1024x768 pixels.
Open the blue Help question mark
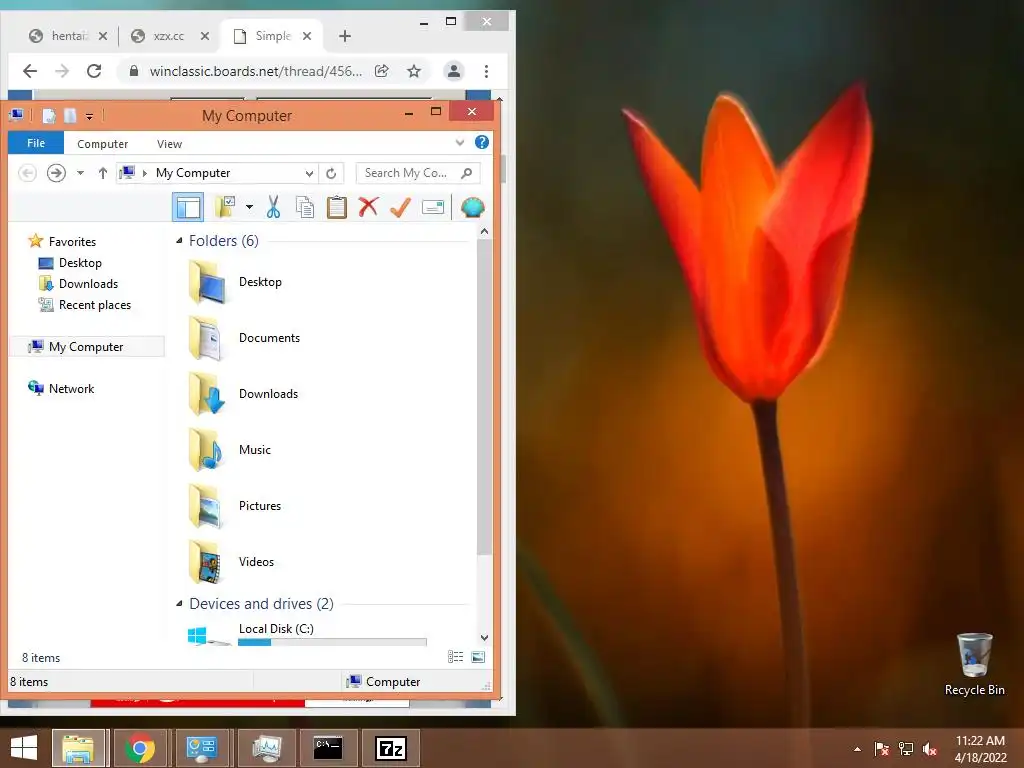click(482, 142)
